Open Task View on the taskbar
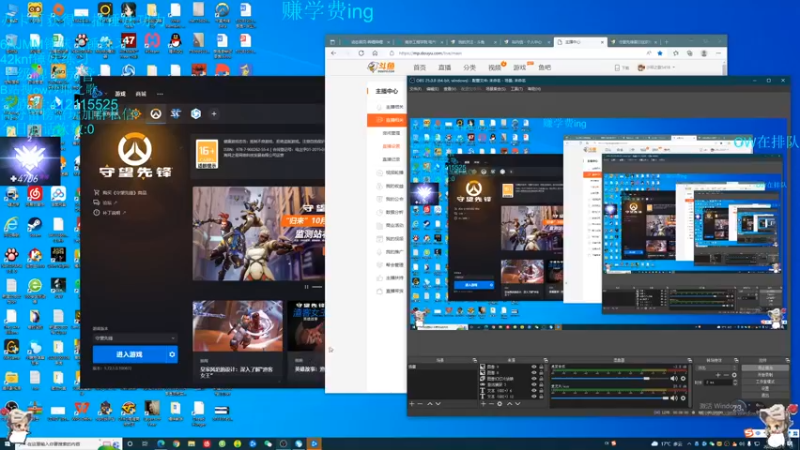The image size is (800, 450). [145, 444]
